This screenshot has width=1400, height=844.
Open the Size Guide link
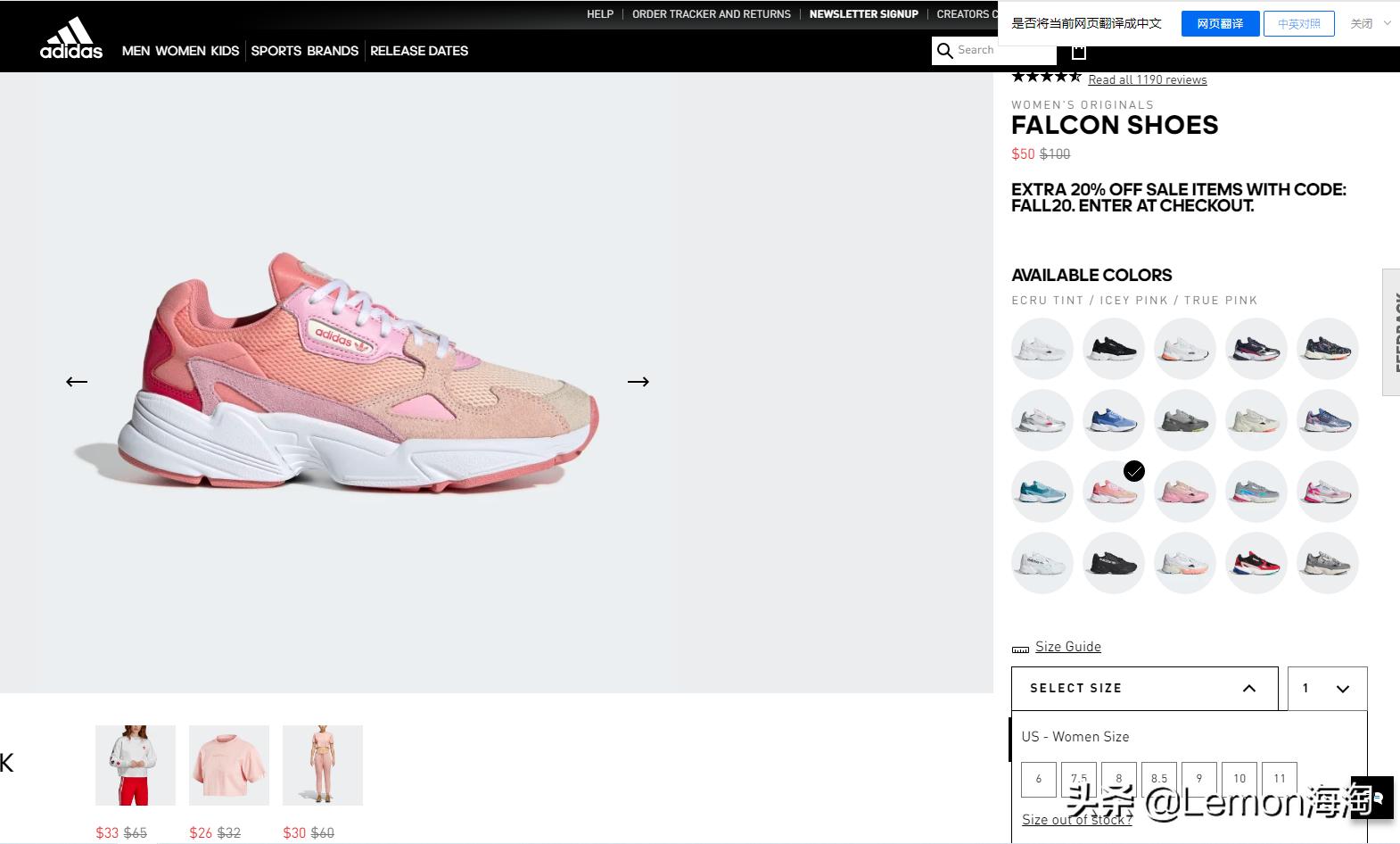pyautogui.click(x=1068, y=647)
